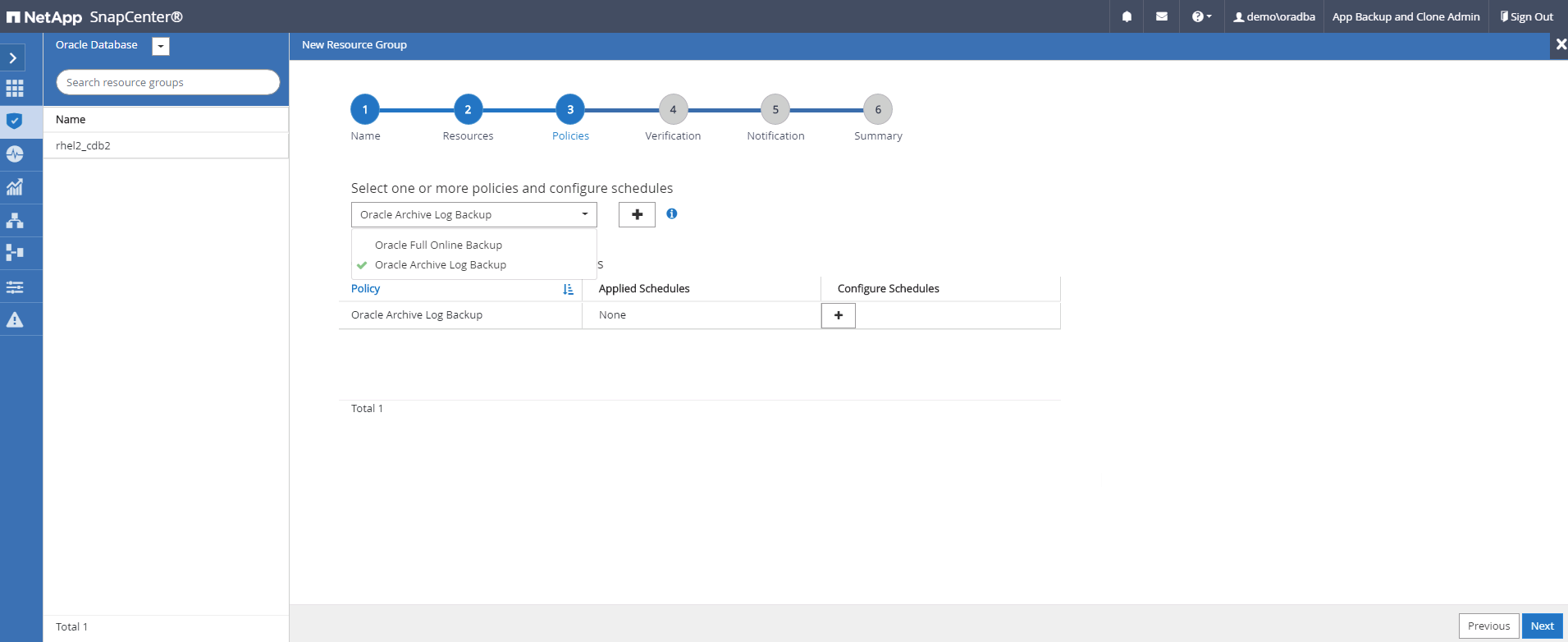Click the Configure Schedules column header

point(889,288)
